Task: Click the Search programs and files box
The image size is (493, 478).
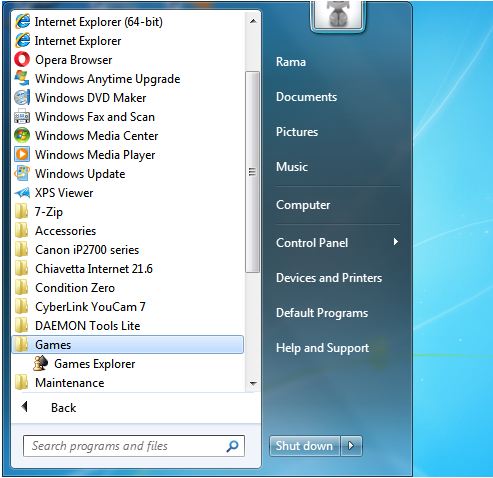Action: pyautogui.click(x=134, y=446)
